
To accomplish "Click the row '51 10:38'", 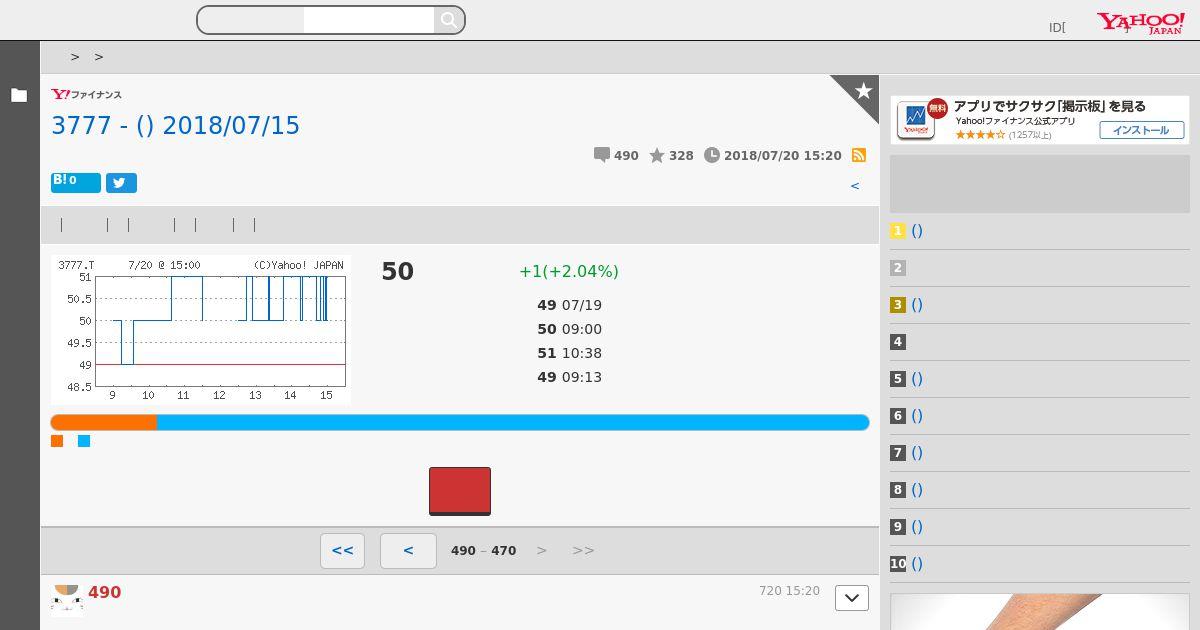I will click(569, 353).
